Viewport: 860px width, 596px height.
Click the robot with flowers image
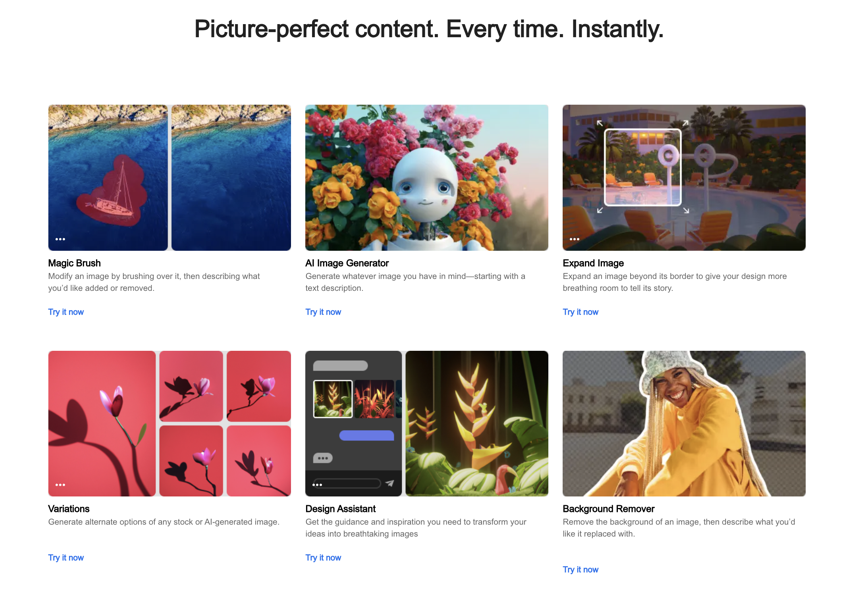click(426, 178)
